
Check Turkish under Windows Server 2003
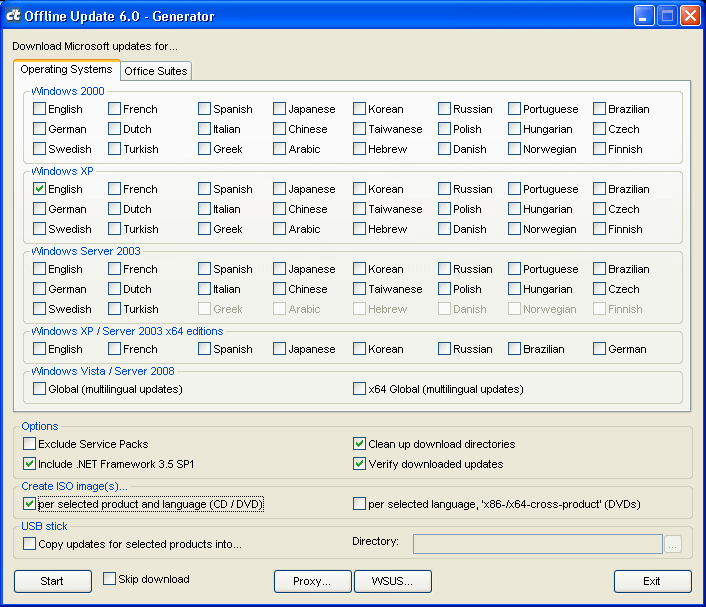coord(114,309)
